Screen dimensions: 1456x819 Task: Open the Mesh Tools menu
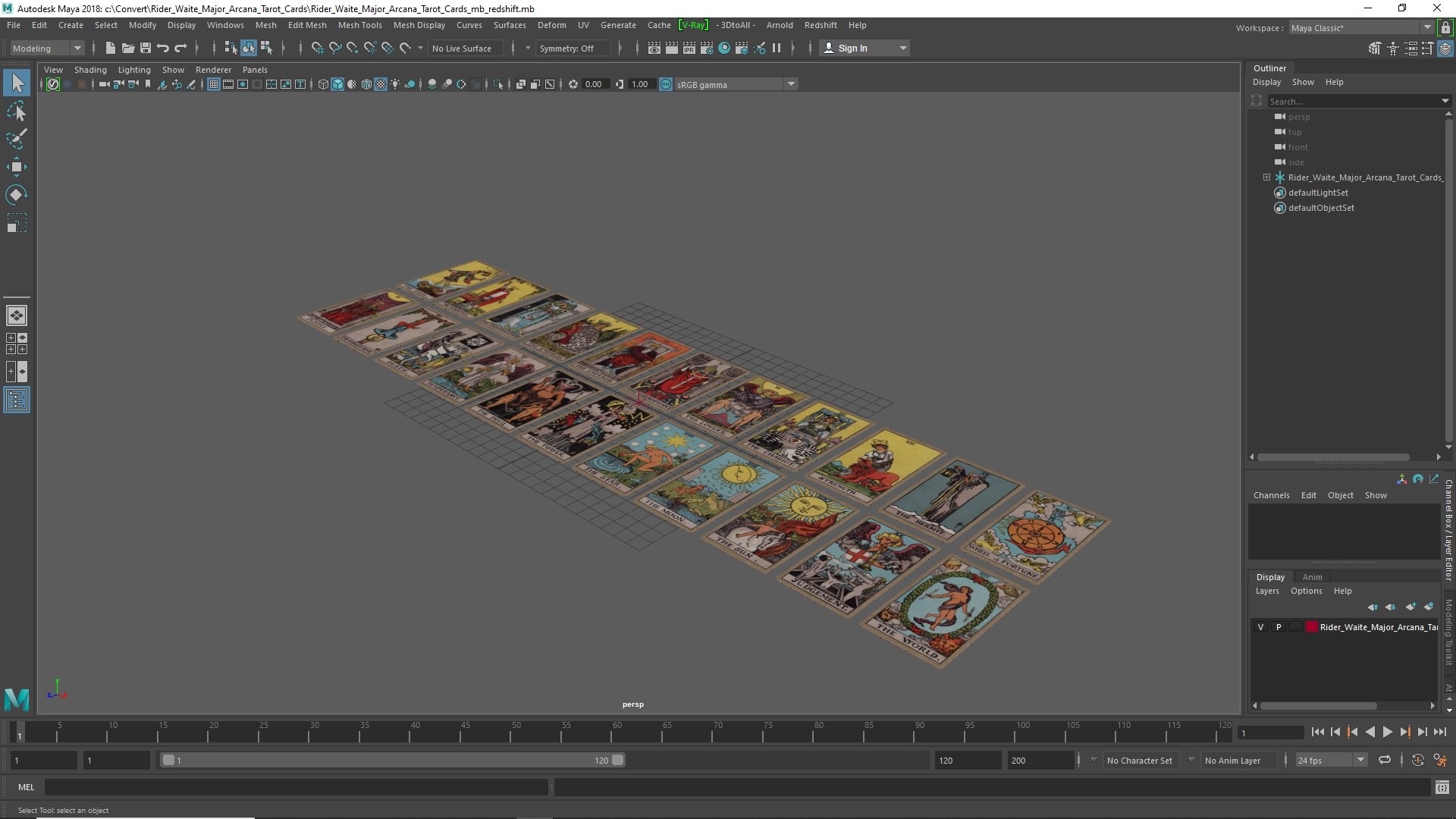[359, 25]
